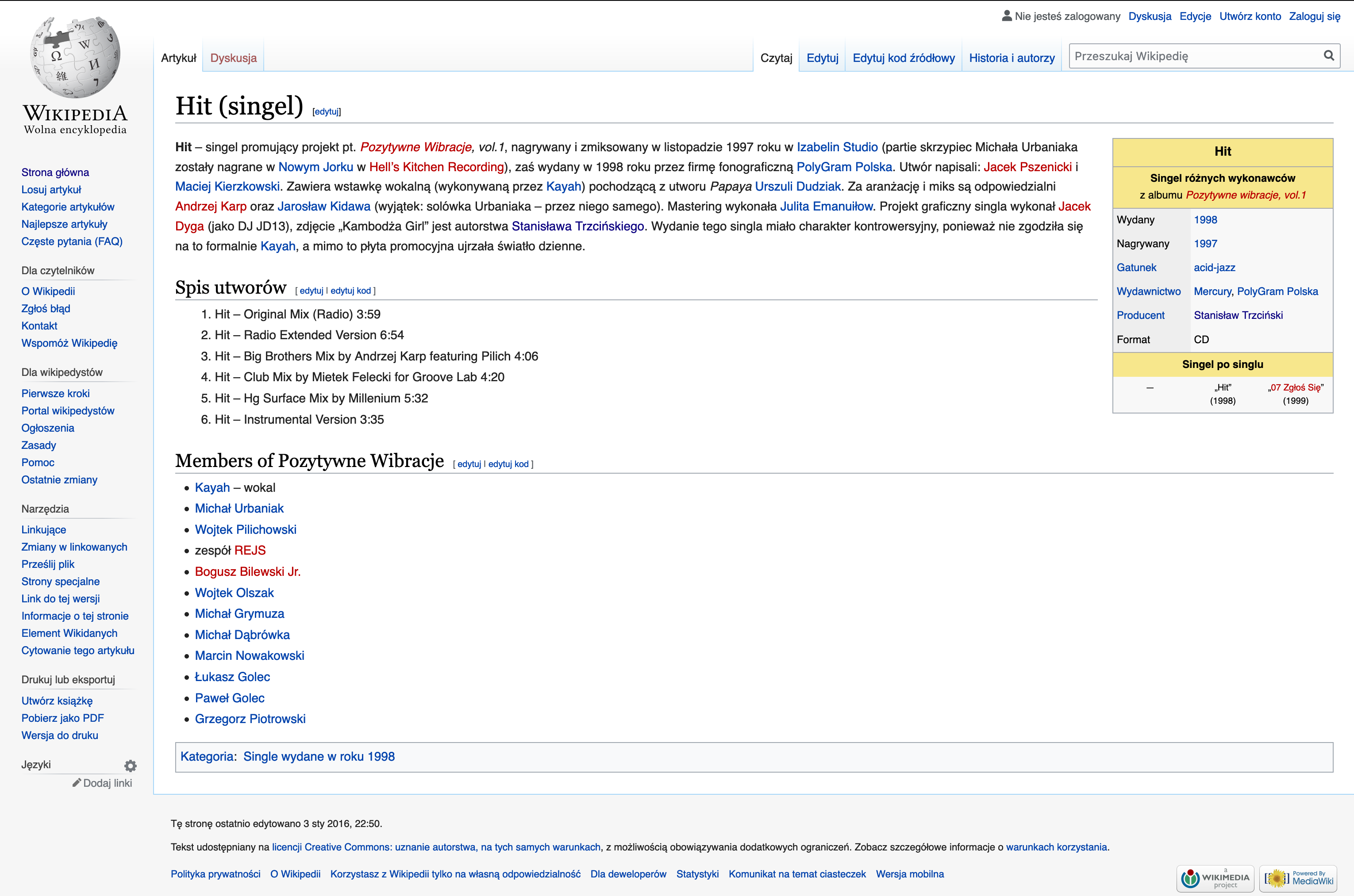
Task: Click Grzegorz Piotrowski link
Action: coord(250,718)
